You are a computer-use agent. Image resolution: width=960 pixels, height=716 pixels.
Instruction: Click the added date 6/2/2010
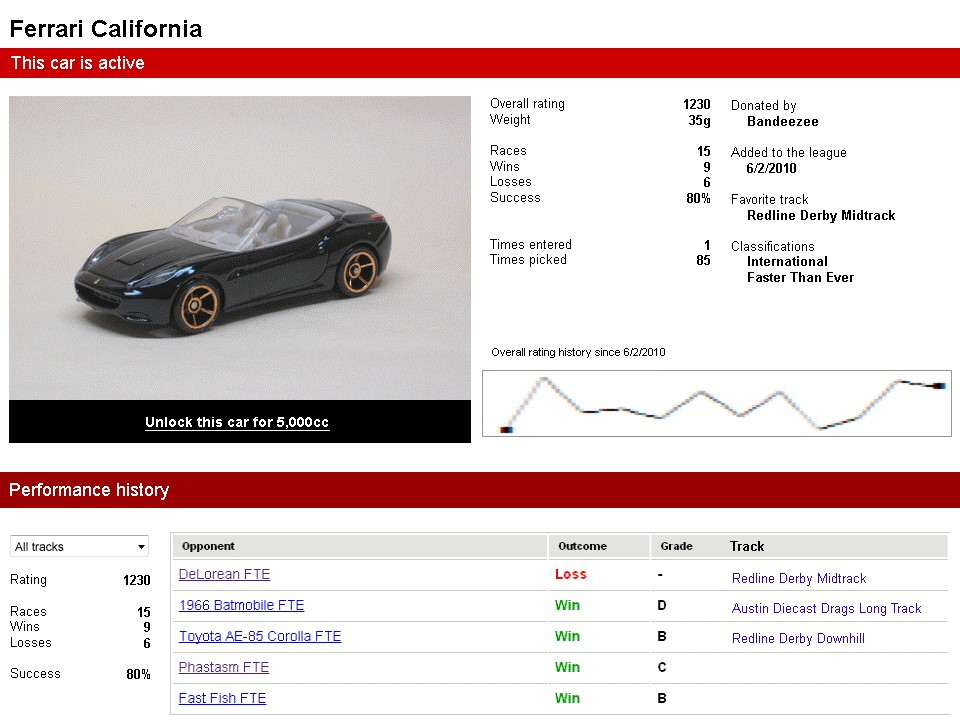(x=771, y=168)
